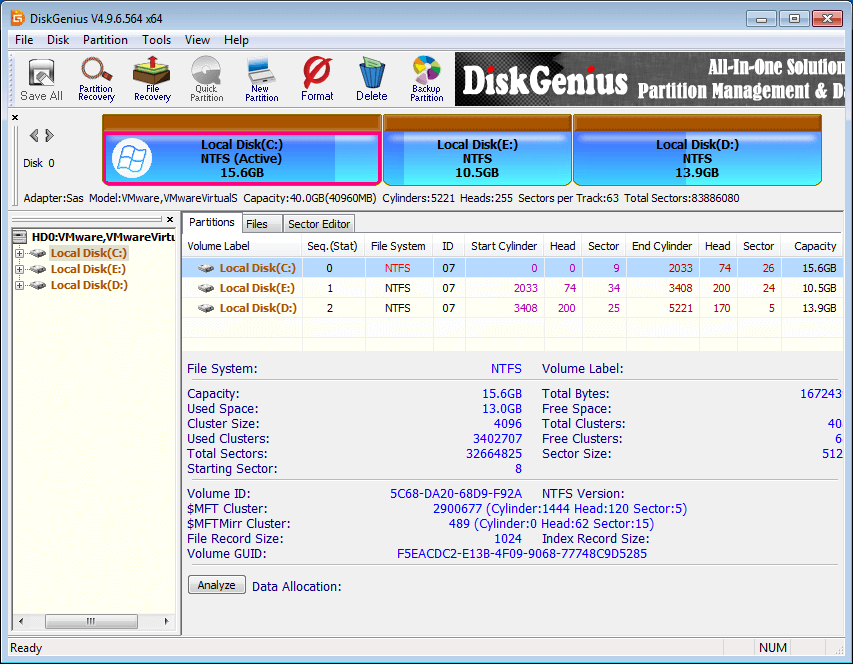Viewport: 853px width, 664px height.
Task: Go to previous disk arrow
Action: [x=34, y=135]
